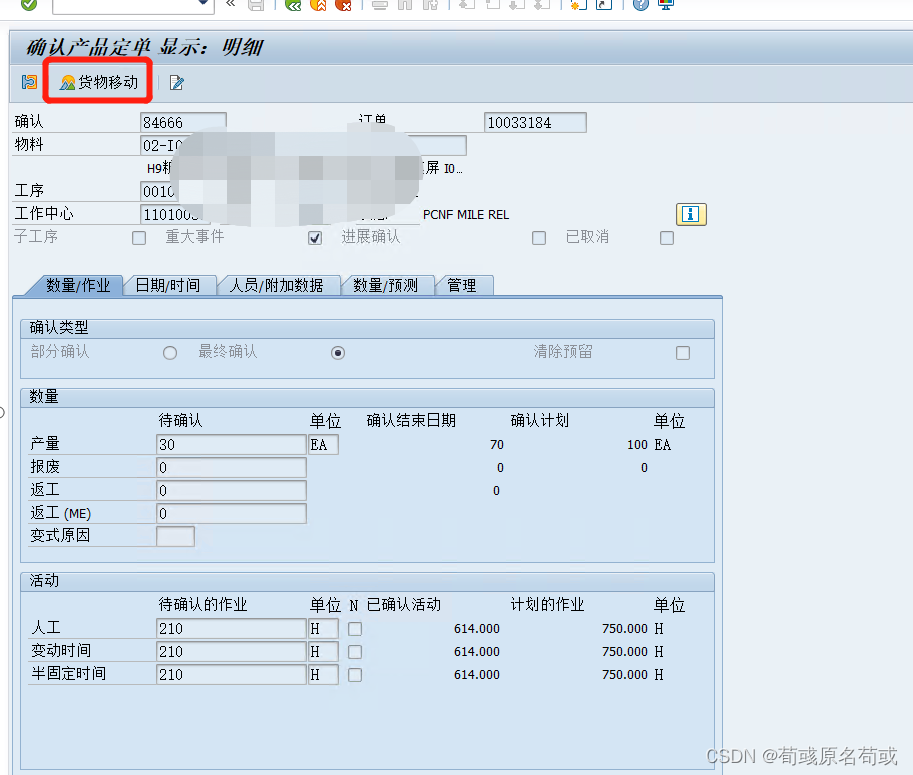Toggle the 清除预留 checkbox
This screenshot has height=775, width=913.
click(683, 353)
